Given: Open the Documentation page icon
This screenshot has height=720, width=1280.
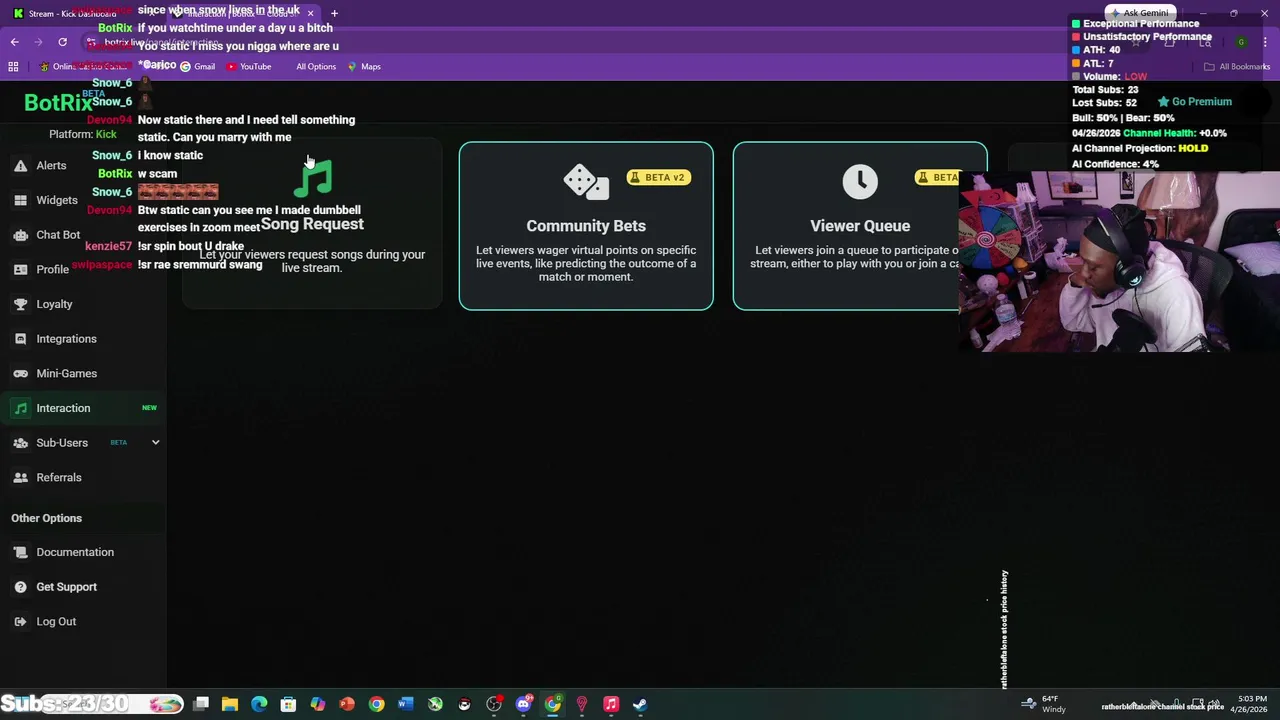Looking at the screenshot, I should pyautogui.click(x=20, y=552).
